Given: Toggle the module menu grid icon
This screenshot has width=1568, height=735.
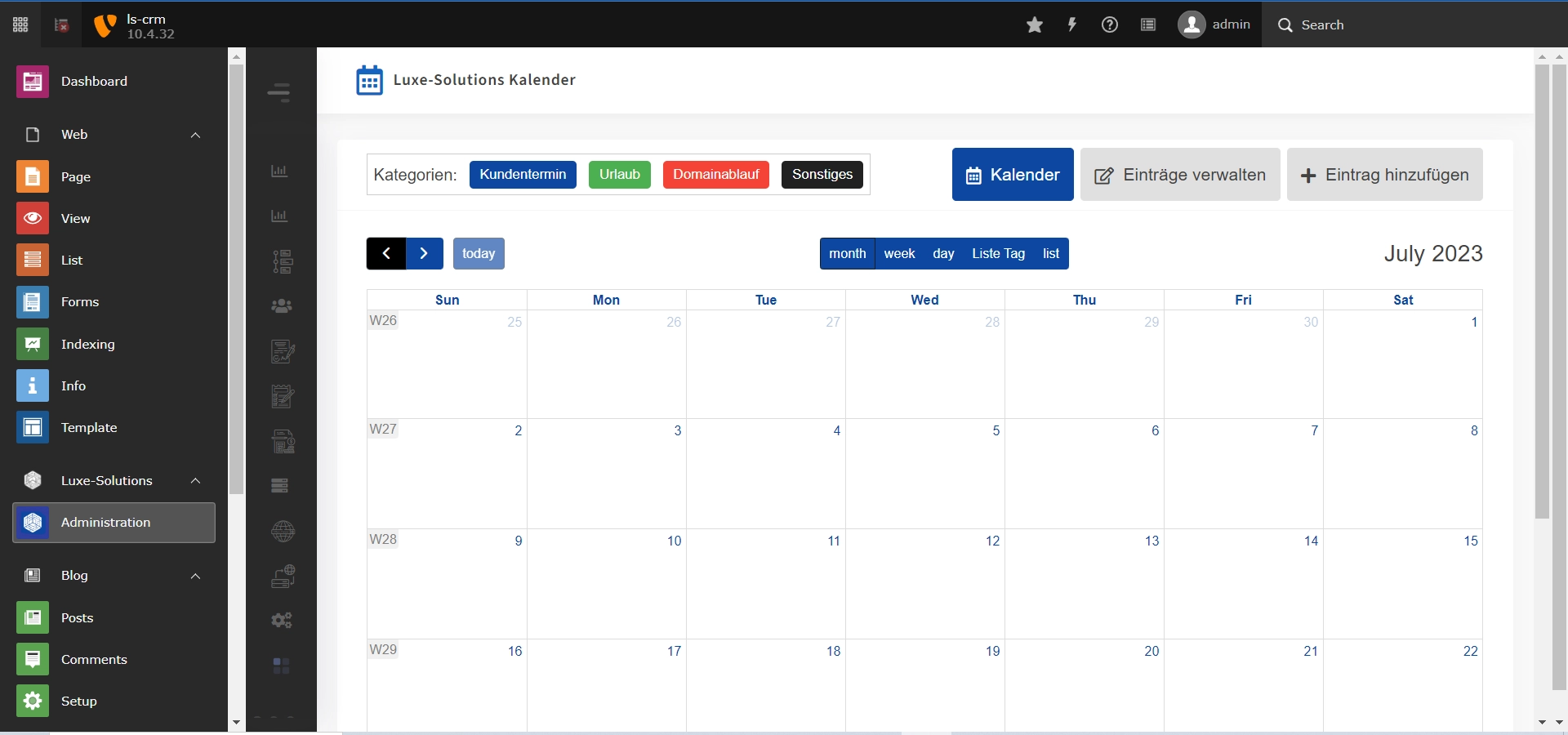Looking at the screenshot, I should click(x=20, y=24).
